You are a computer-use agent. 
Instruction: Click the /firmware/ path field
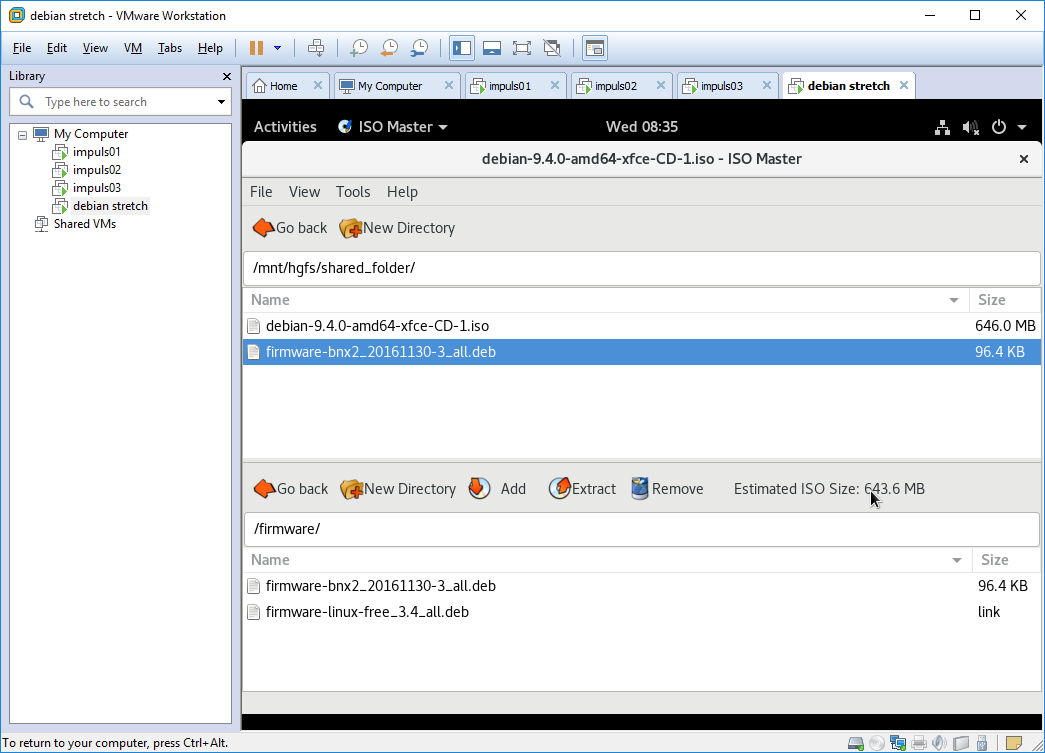[641, 529]
